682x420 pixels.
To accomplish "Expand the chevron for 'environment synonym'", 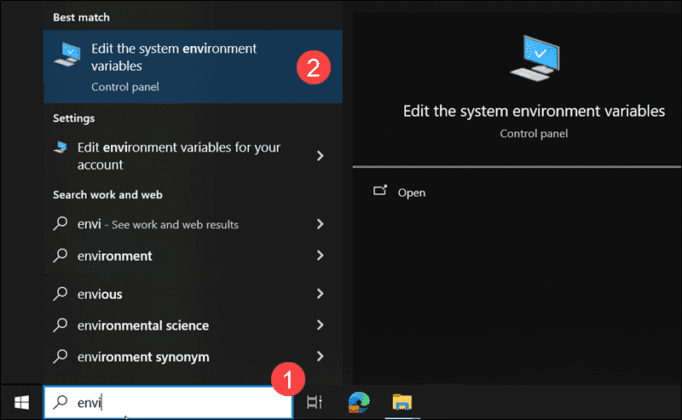I will [320, 356].
